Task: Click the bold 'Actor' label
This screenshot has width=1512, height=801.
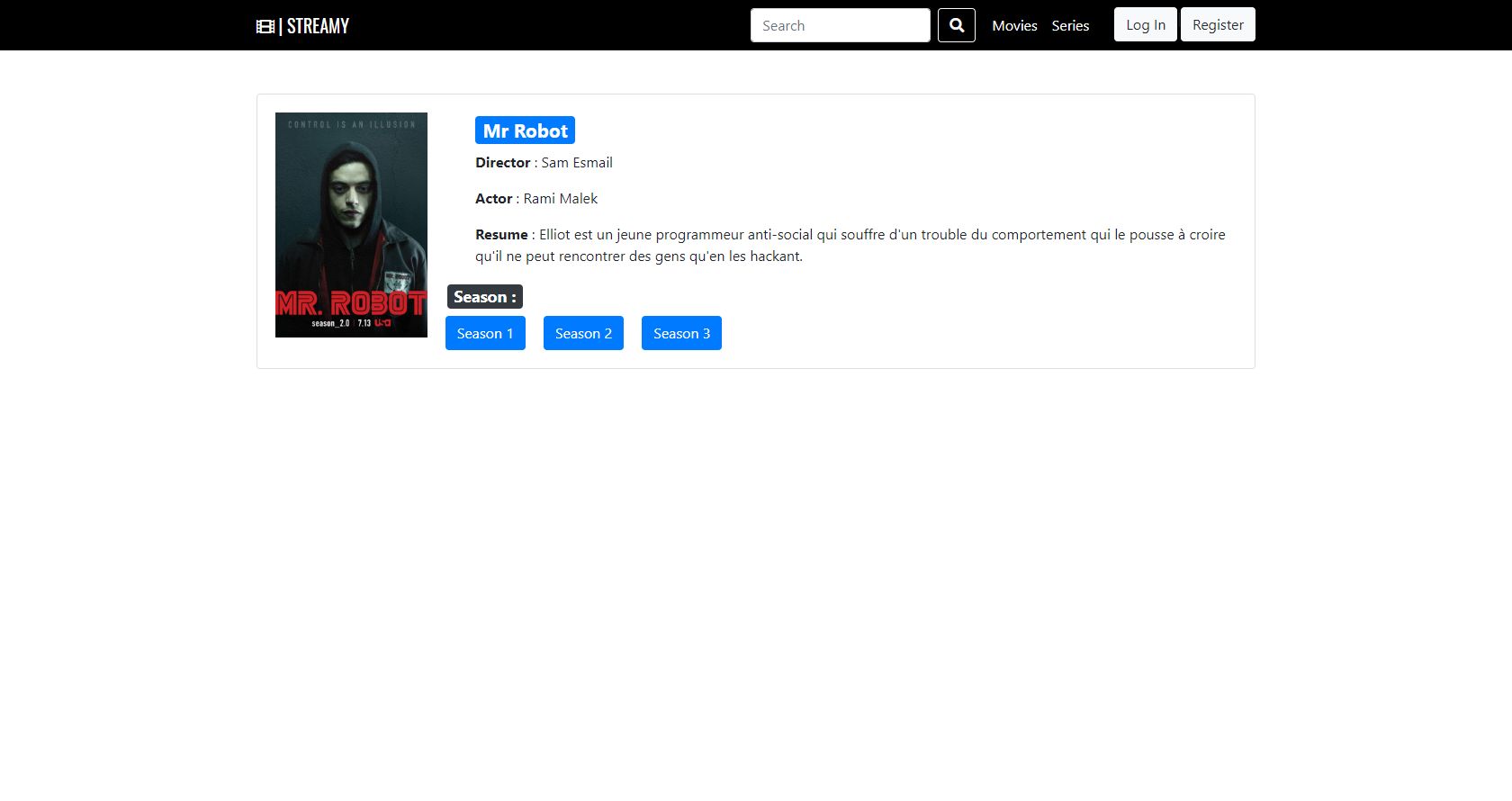Action: [494, 199]
